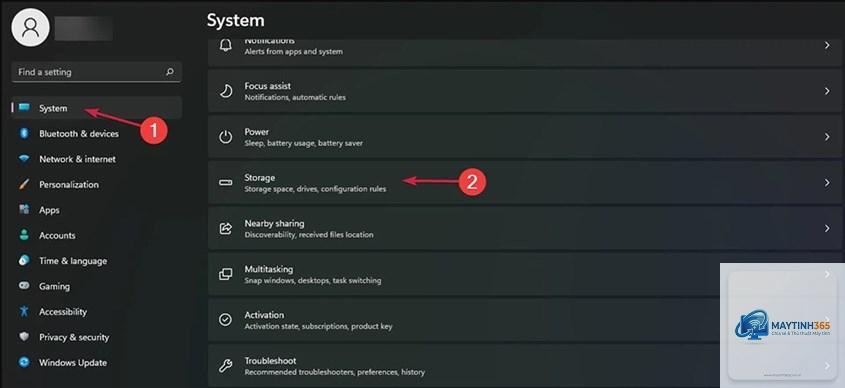
Task: Select System in the sidebar
Action: [96, 108]
